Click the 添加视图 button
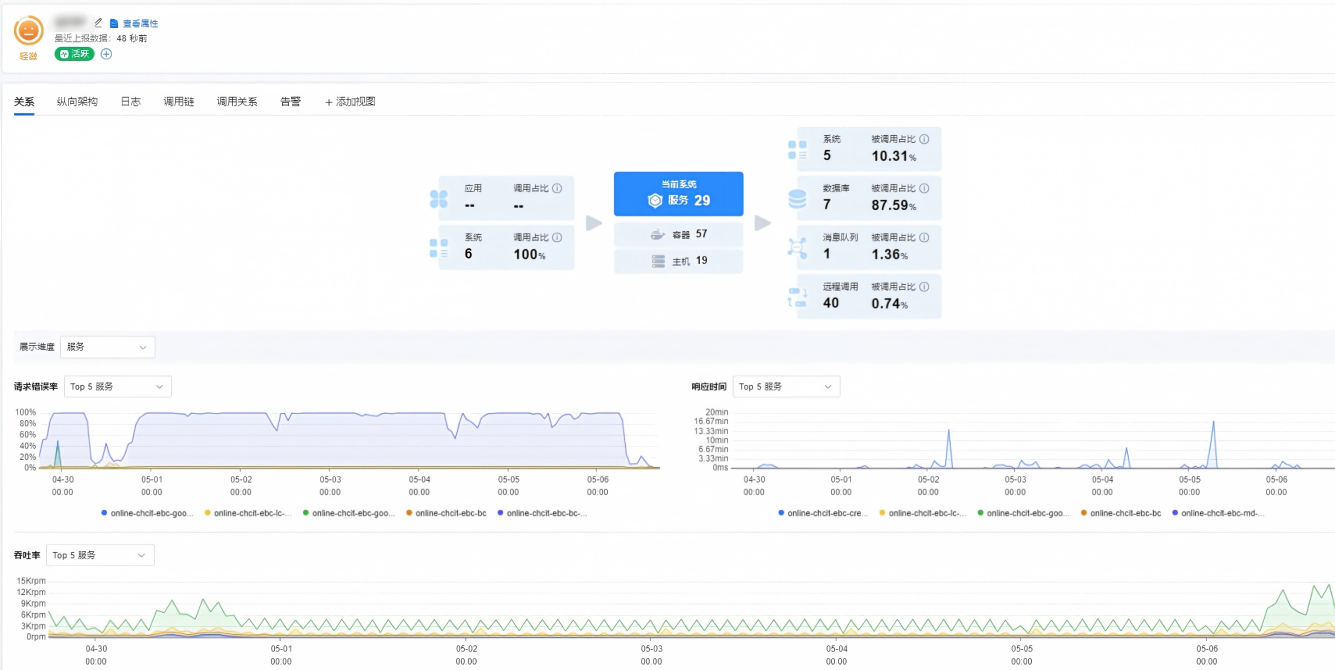Viewport: 1335px width, 670px height. (x=350, y=102)
